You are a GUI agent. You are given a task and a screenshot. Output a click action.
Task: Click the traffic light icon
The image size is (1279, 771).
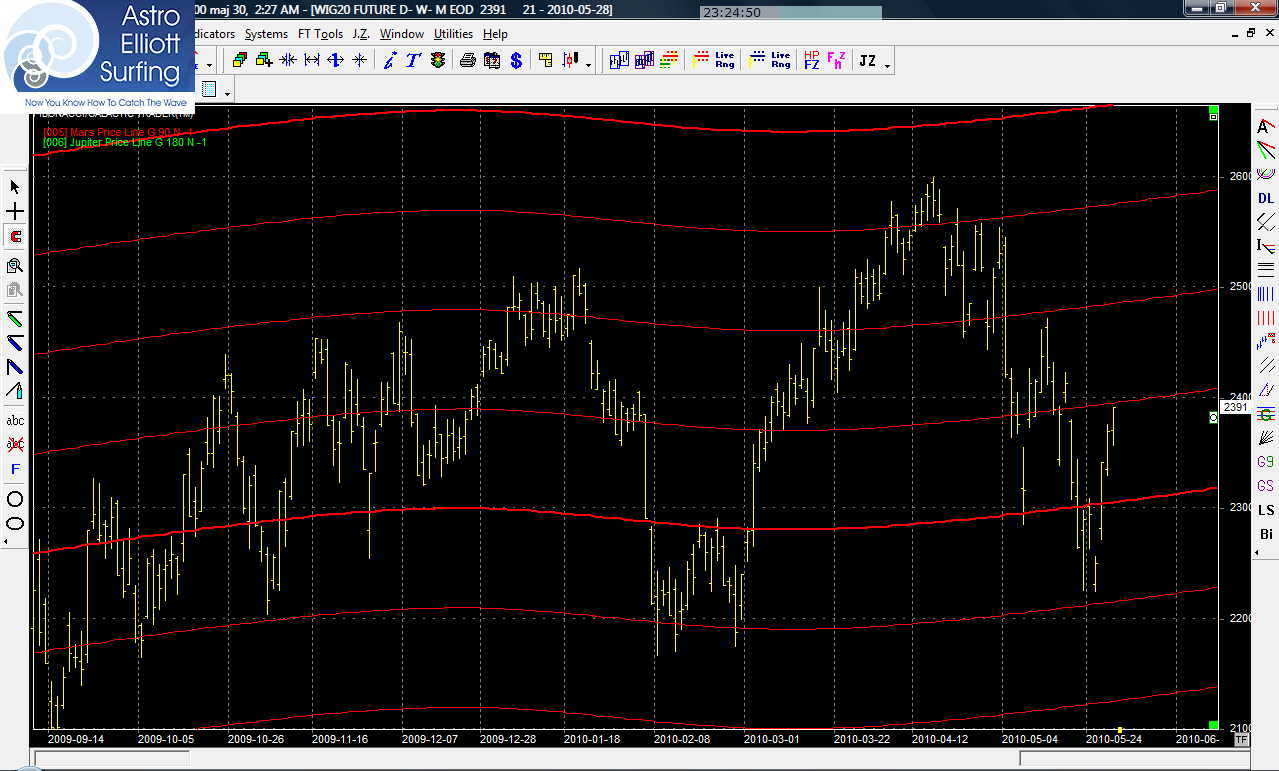click(x=438, y=60)
